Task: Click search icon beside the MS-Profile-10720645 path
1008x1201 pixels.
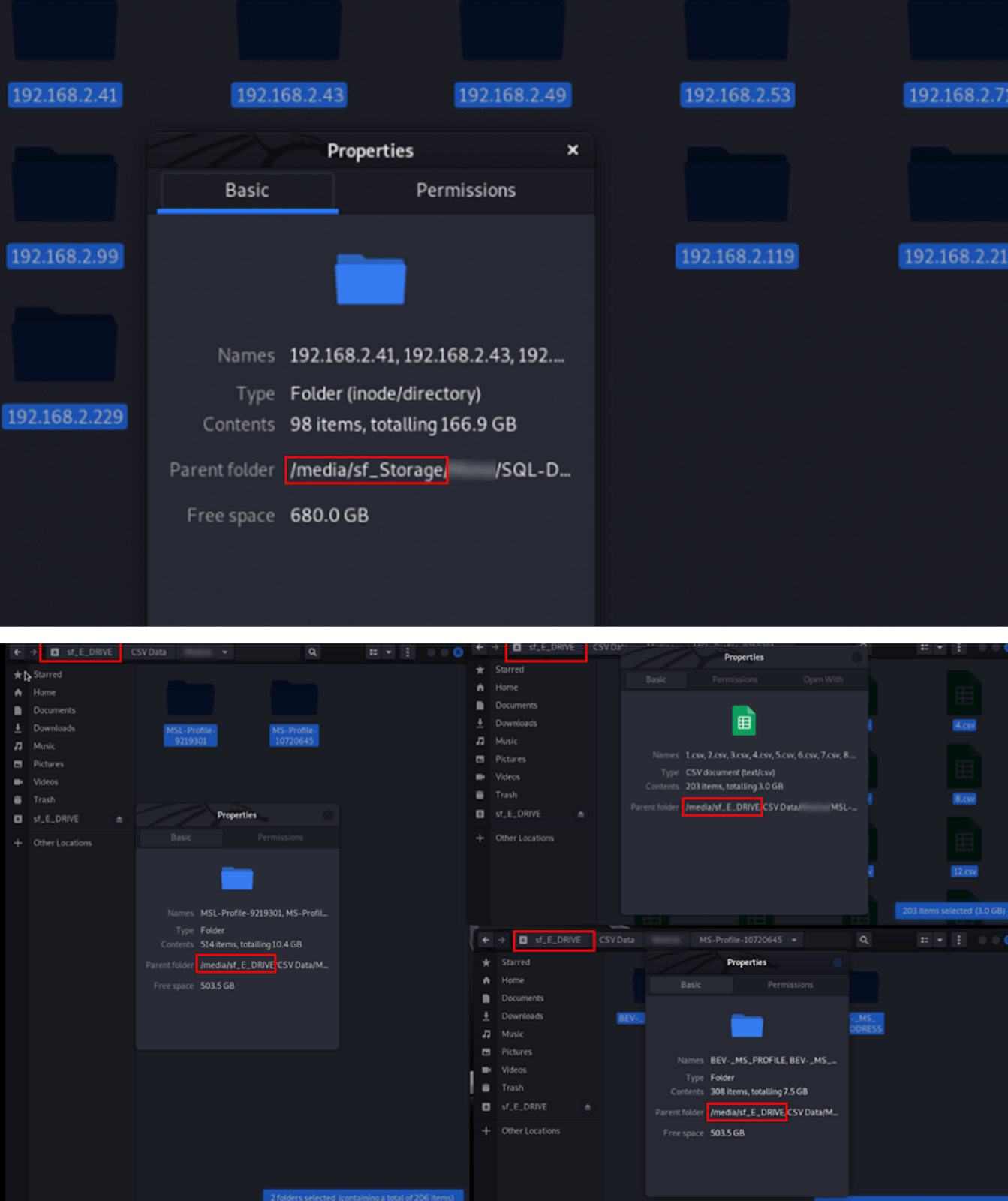Action: pos(864,940)
